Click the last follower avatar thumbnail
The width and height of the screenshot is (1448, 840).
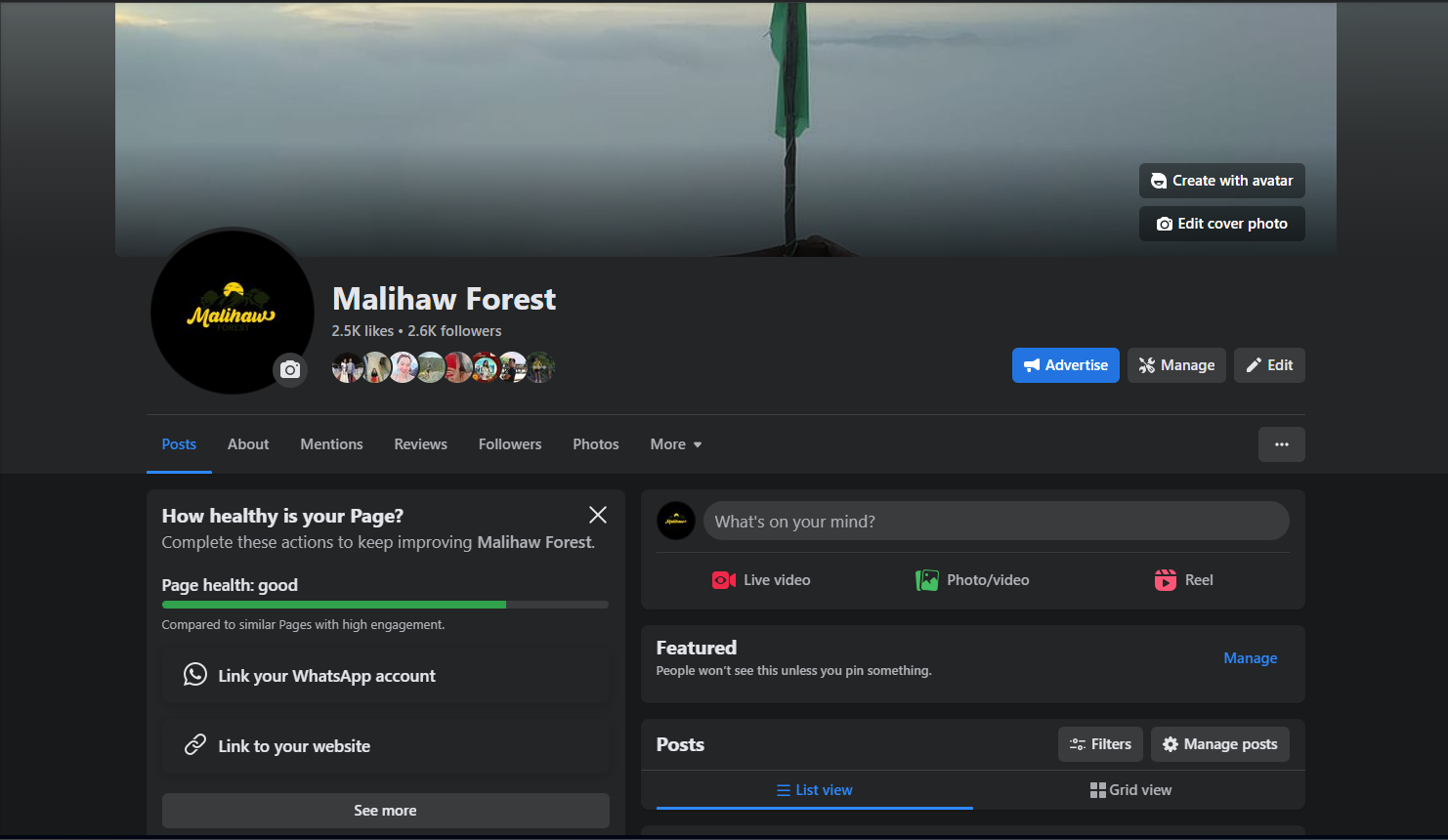click(540, 367)
